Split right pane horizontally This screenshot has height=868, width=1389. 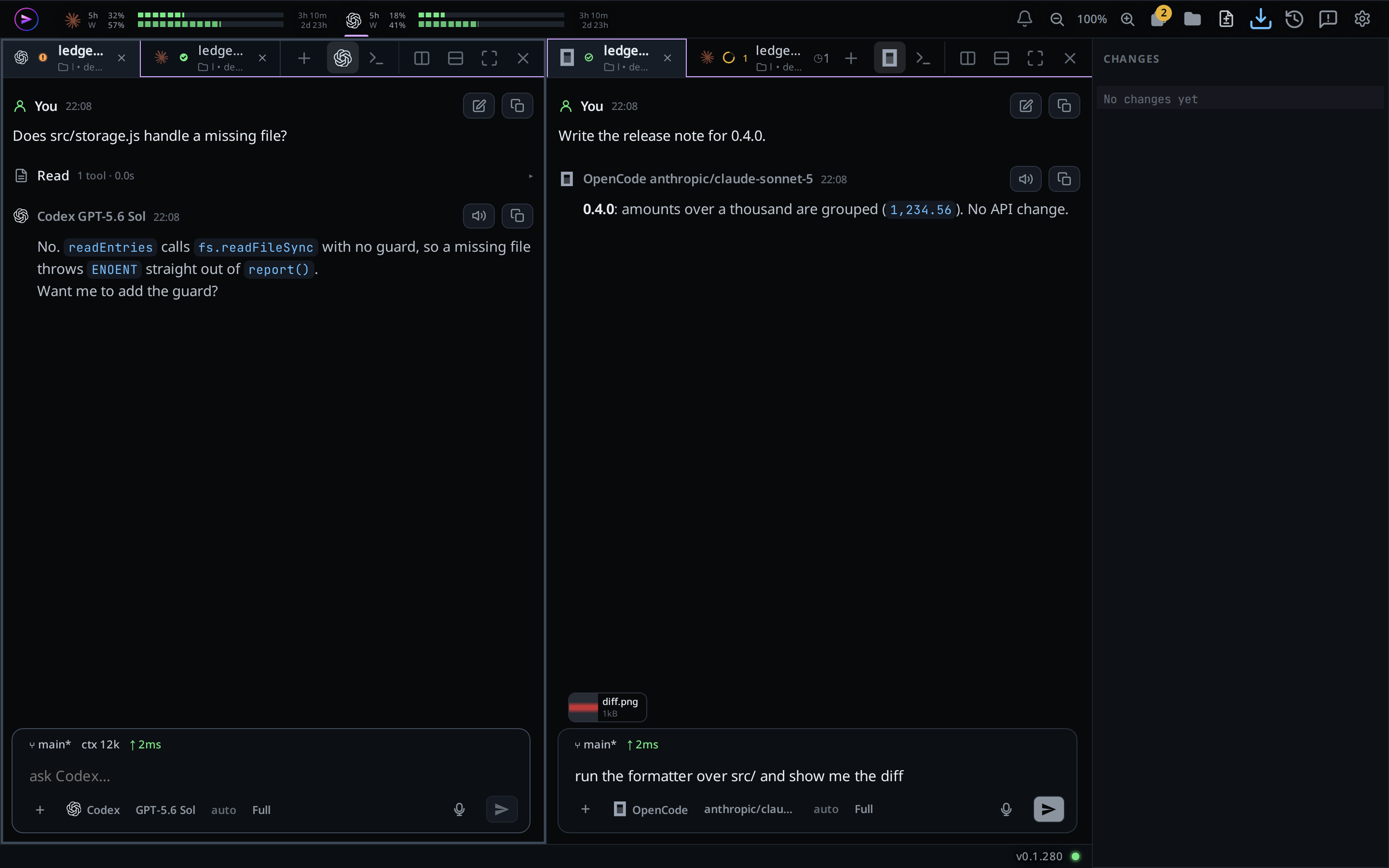click(1002, 58)
